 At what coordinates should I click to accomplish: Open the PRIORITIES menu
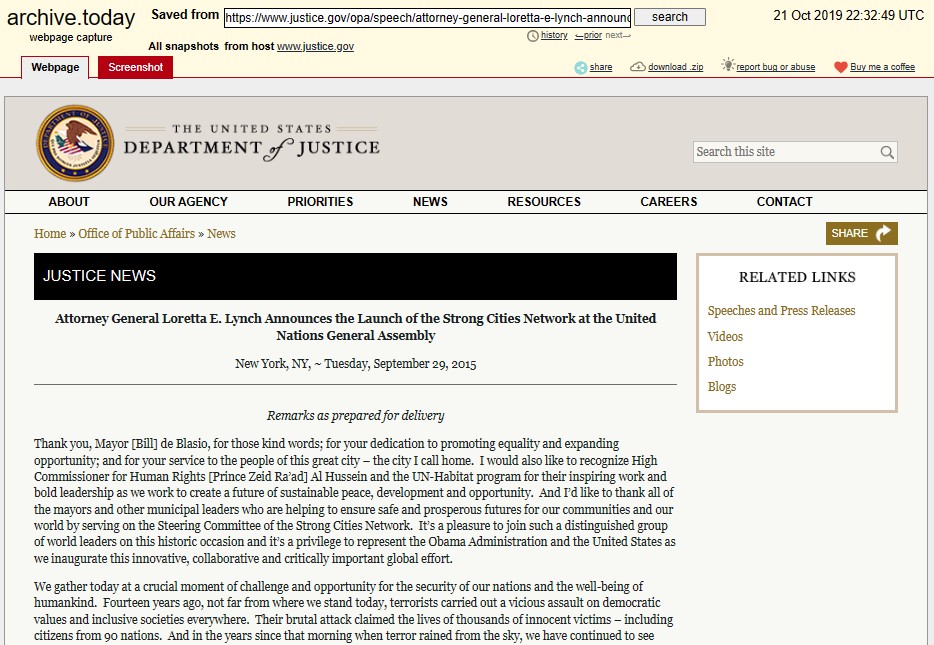(320, 202)
